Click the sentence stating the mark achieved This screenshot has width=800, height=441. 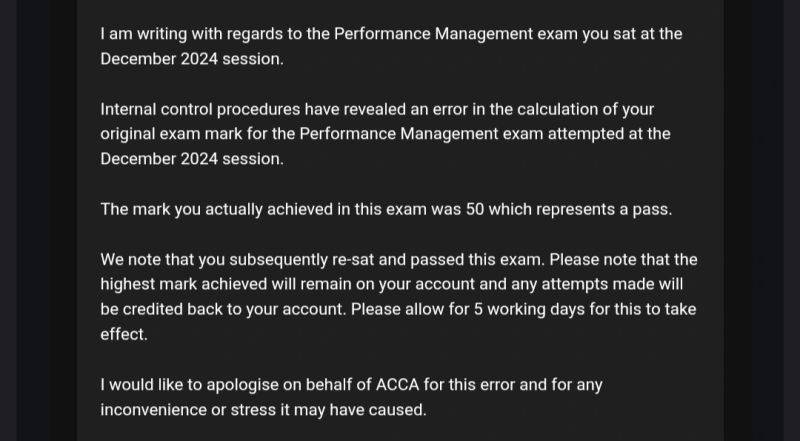(387, 210)
